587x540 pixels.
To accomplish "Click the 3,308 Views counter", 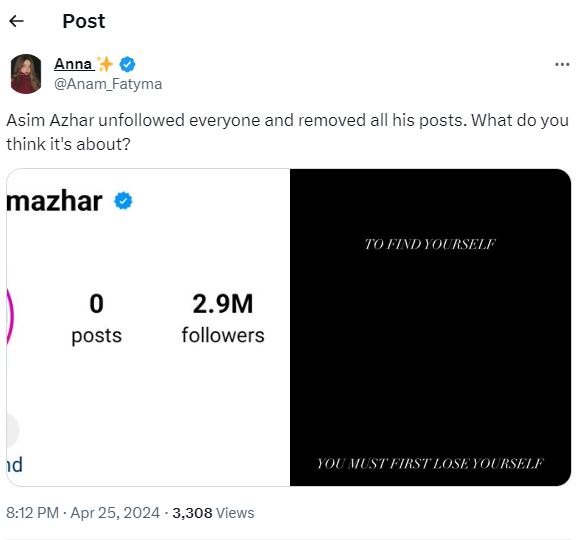I will point(213,513).
